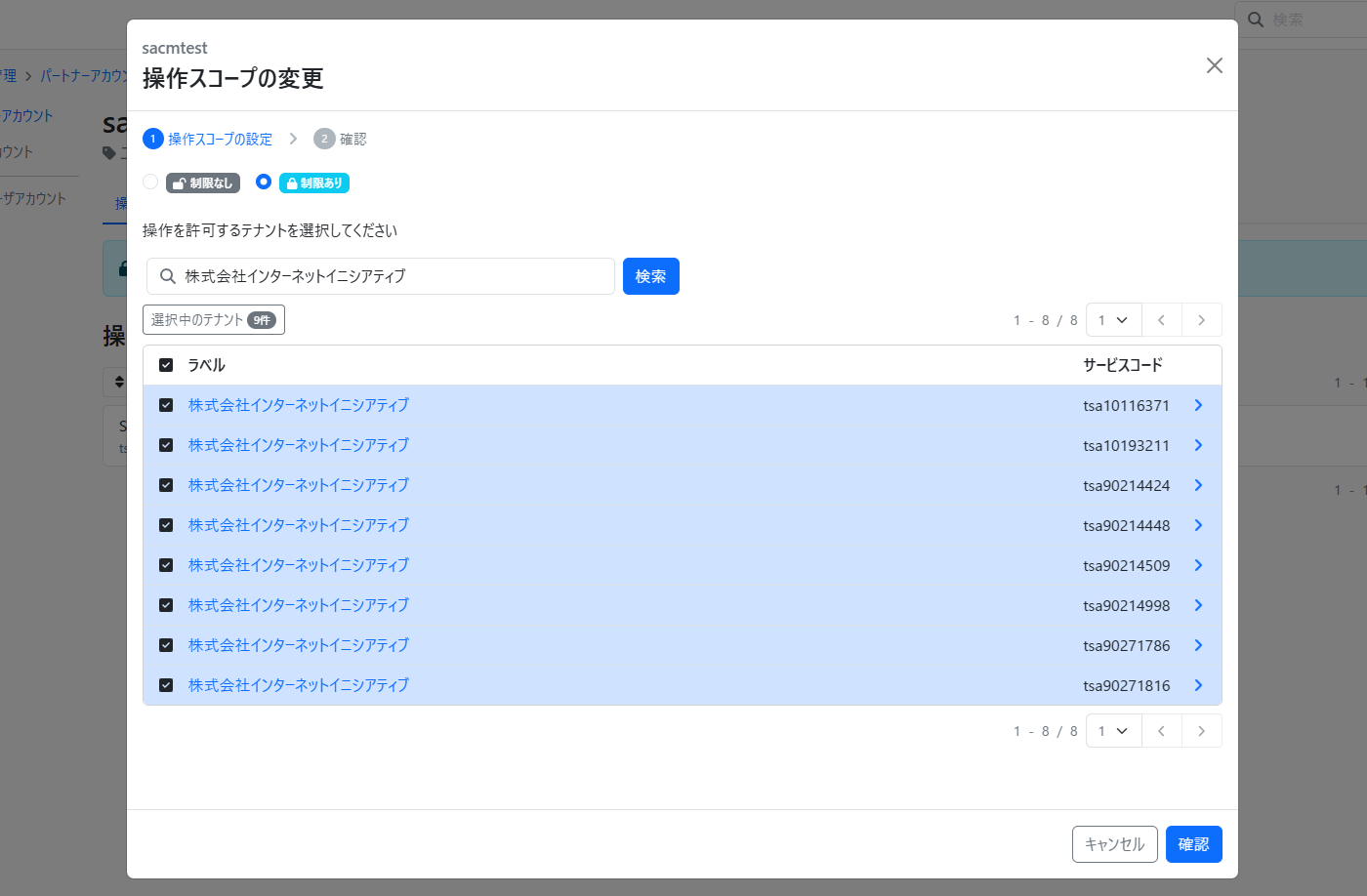Click chevron arrow for tsa10116371 row
Screen dimensions: 1367x896
(1198, 405)
